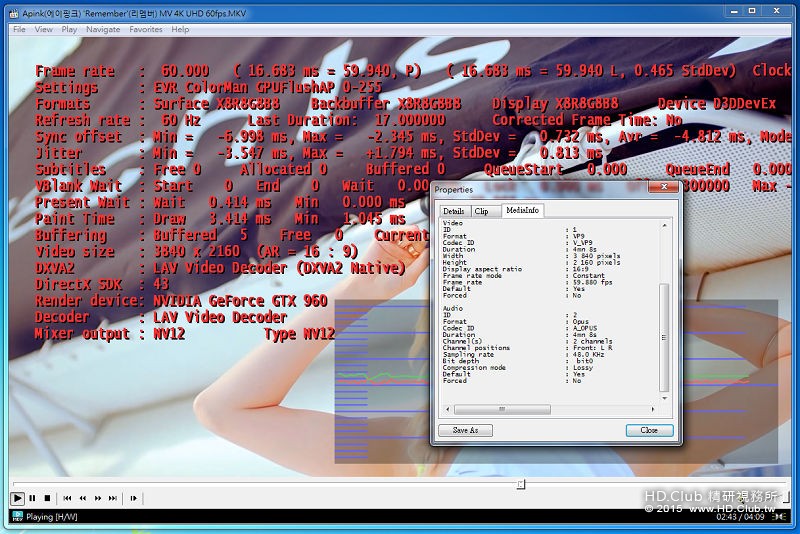Open the Navigate menu
This screenshot has height=534, width=800.
click(x=103, y=30)
